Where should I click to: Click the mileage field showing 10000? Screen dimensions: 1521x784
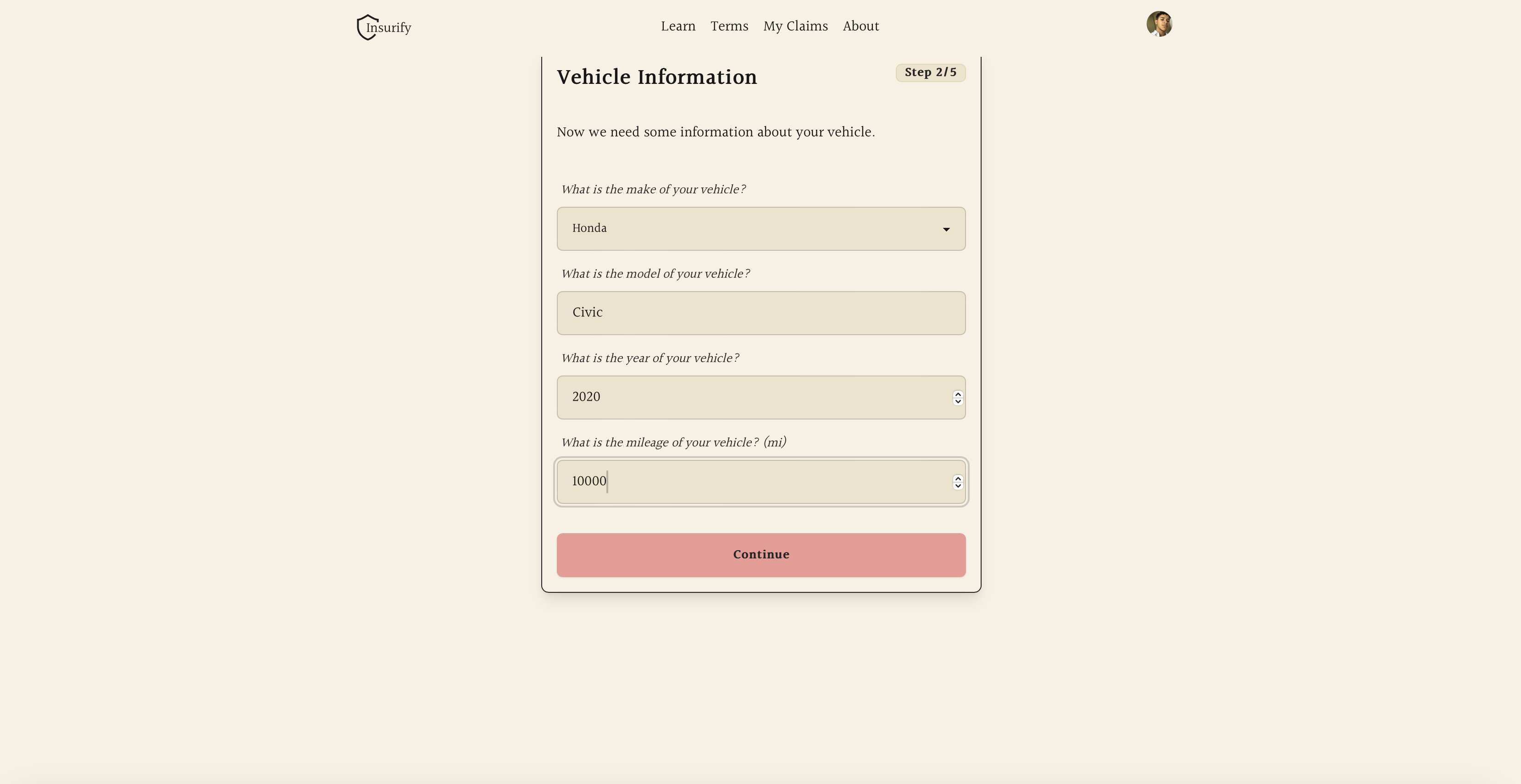coord(750,482)
